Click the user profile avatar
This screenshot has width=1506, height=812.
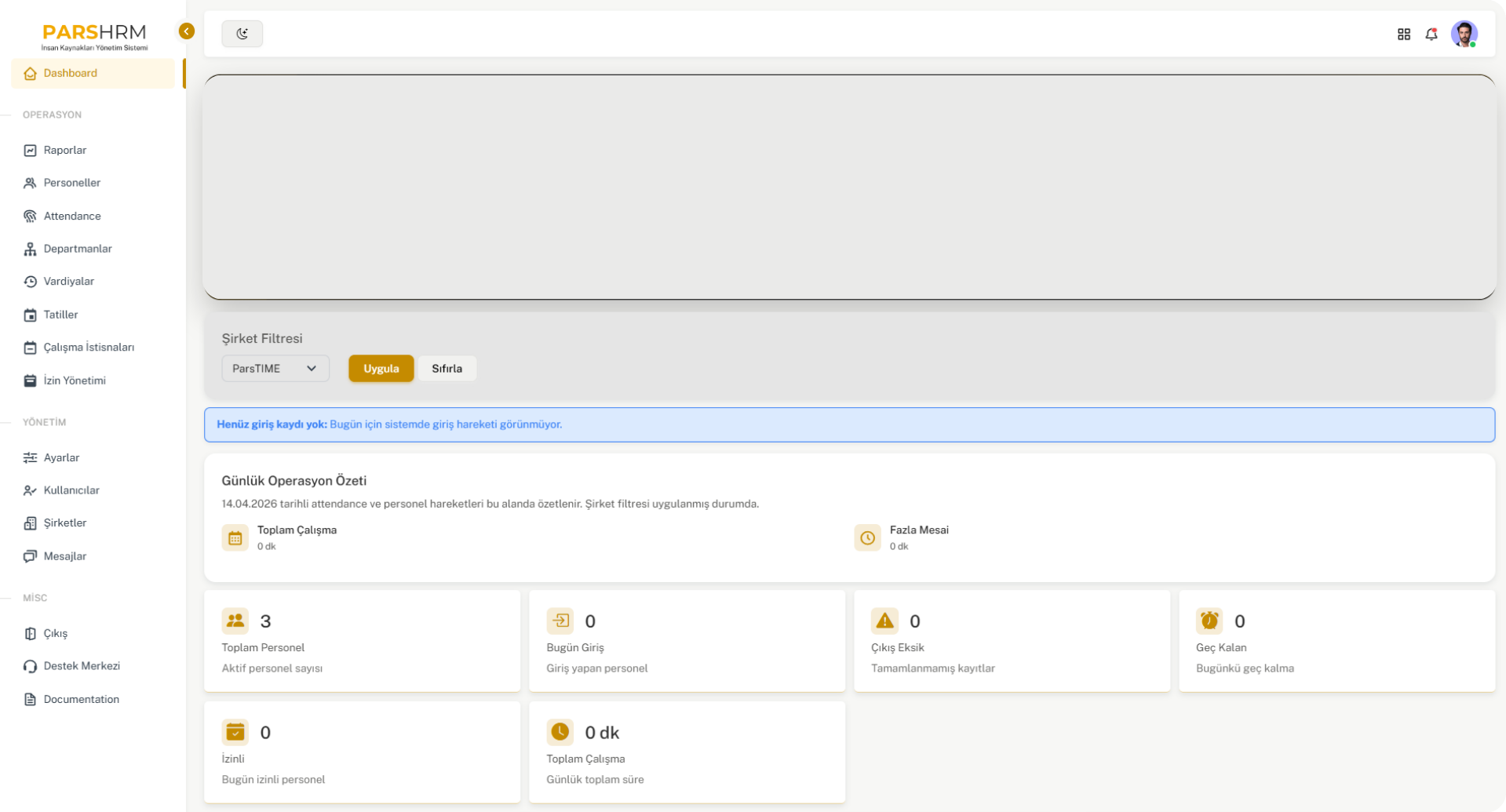tap(1464, 34)
